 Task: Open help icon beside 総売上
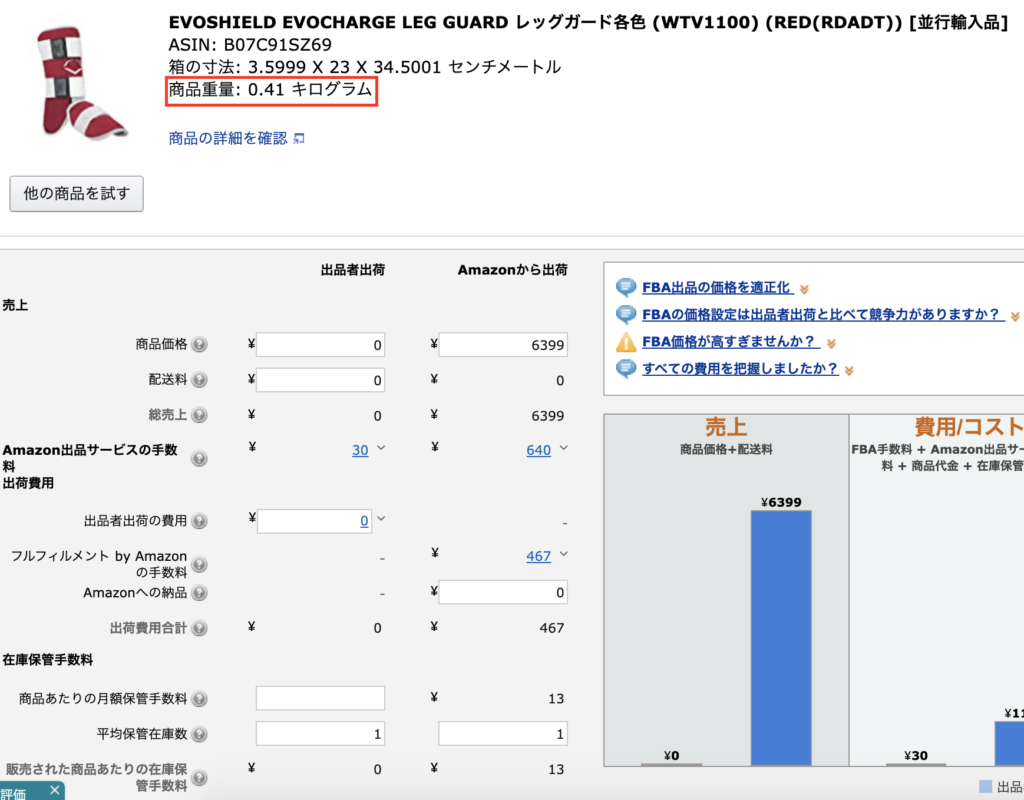point(199,415)
